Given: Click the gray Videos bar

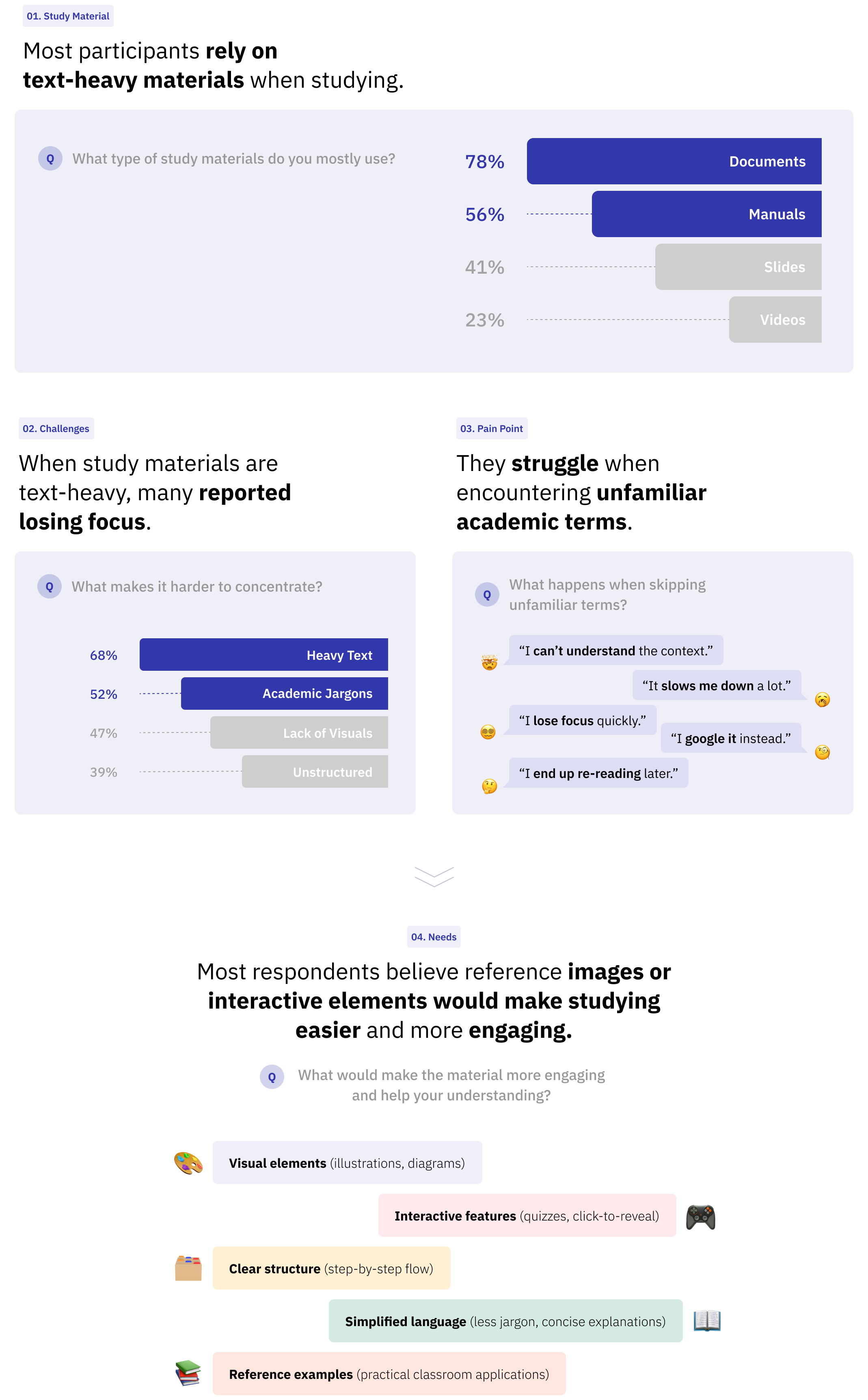Looking at the screenshot, I should [x=775, y=320].
